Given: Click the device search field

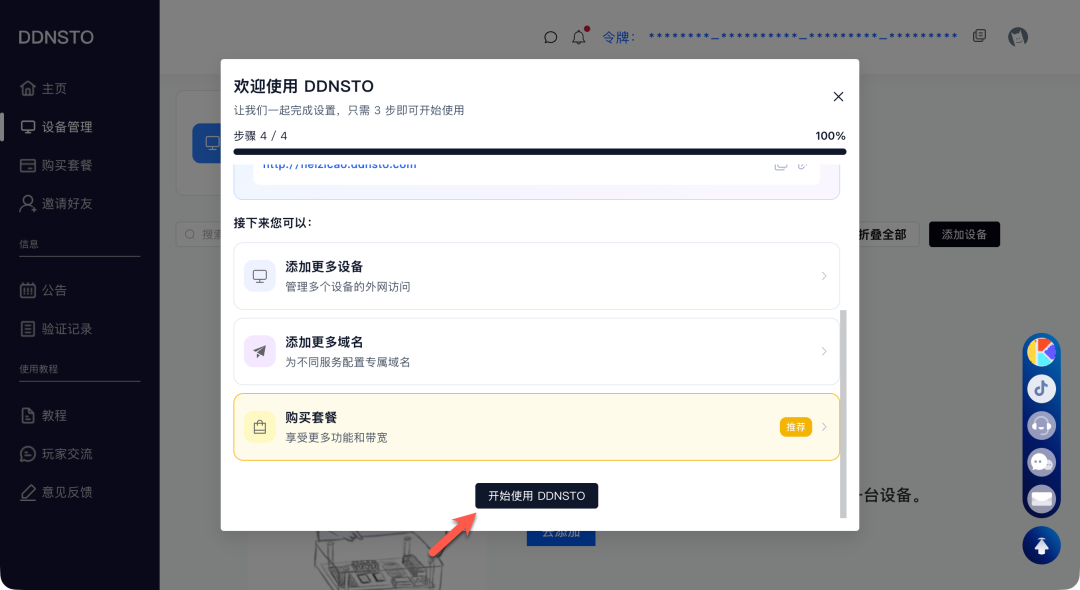Looking at the screenshot, I should [x=199, y=234].
